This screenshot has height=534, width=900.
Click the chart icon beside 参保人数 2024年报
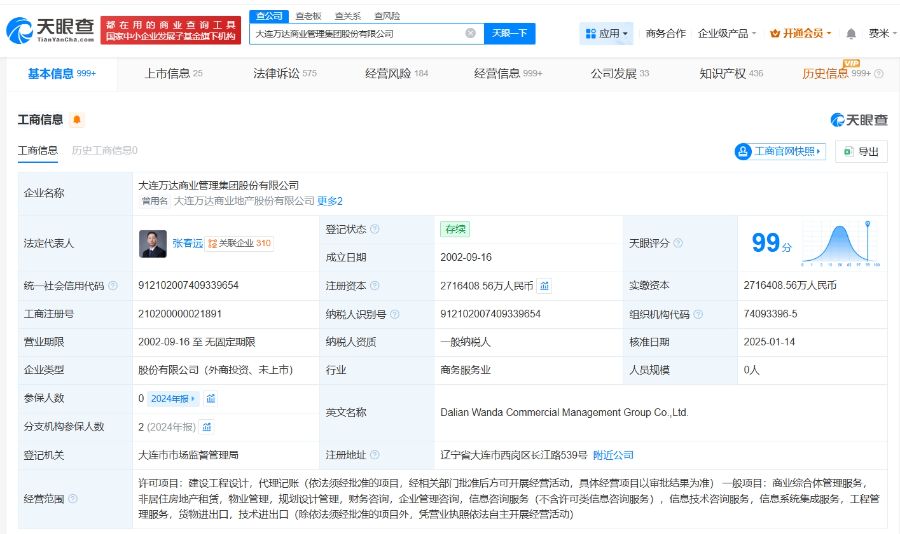coord(211,398)
